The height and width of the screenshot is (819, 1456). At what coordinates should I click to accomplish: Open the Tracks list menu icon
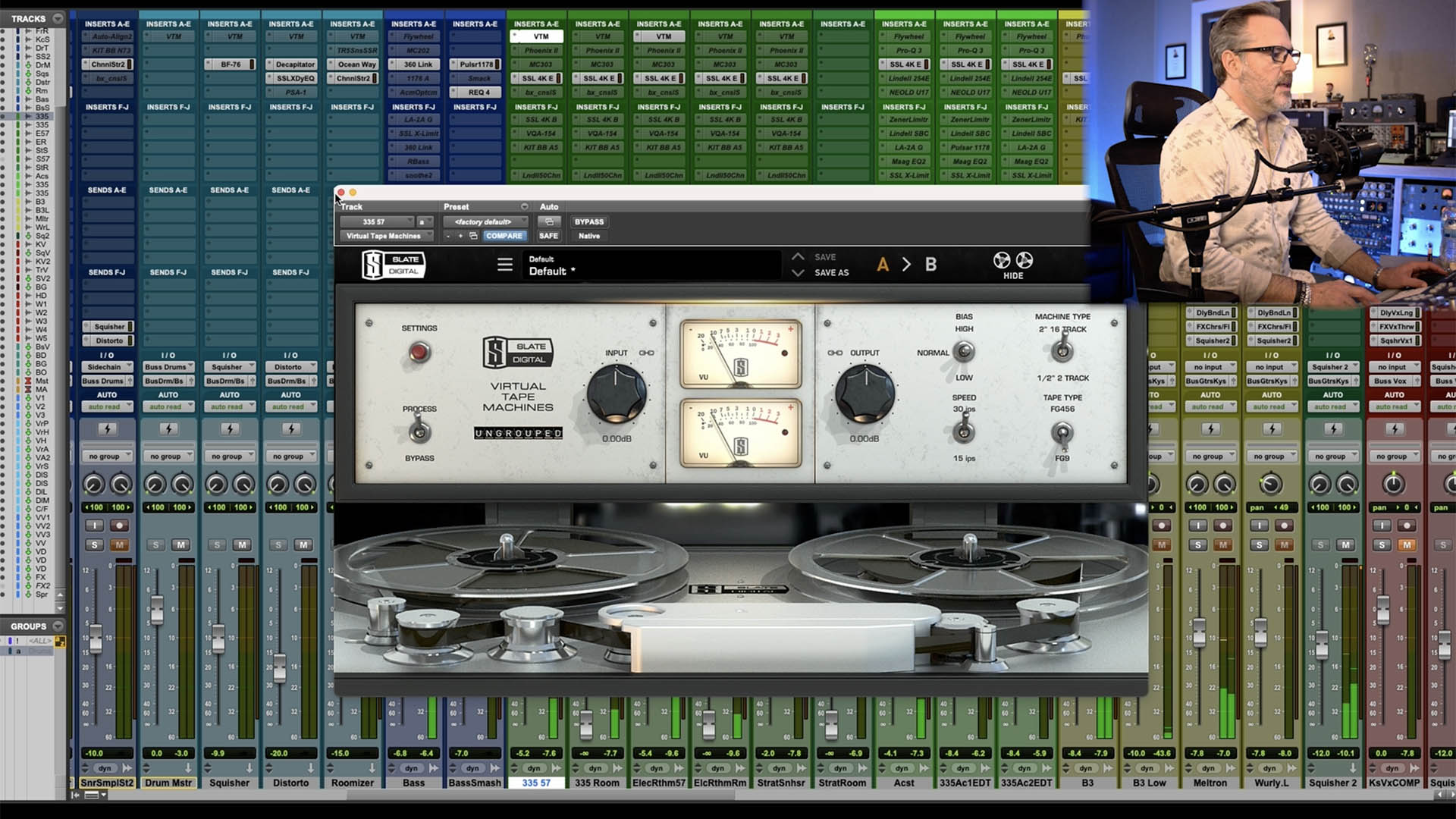pyautogui.click(x=58, y=18)
